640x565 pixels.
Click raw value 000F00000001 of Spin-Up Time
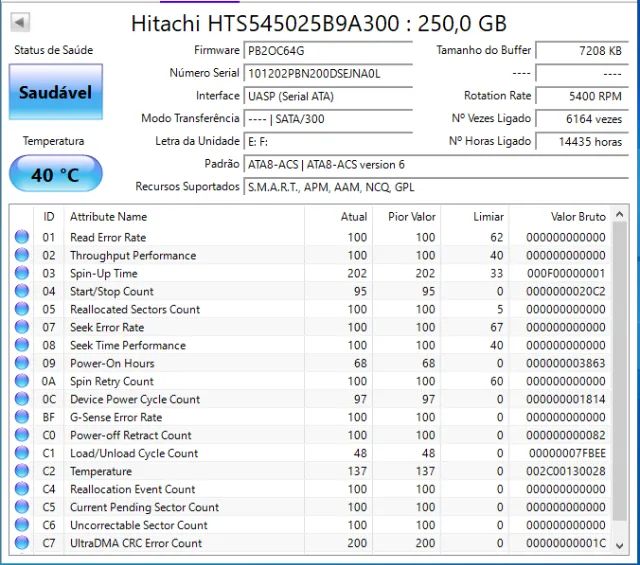point(566,273)
